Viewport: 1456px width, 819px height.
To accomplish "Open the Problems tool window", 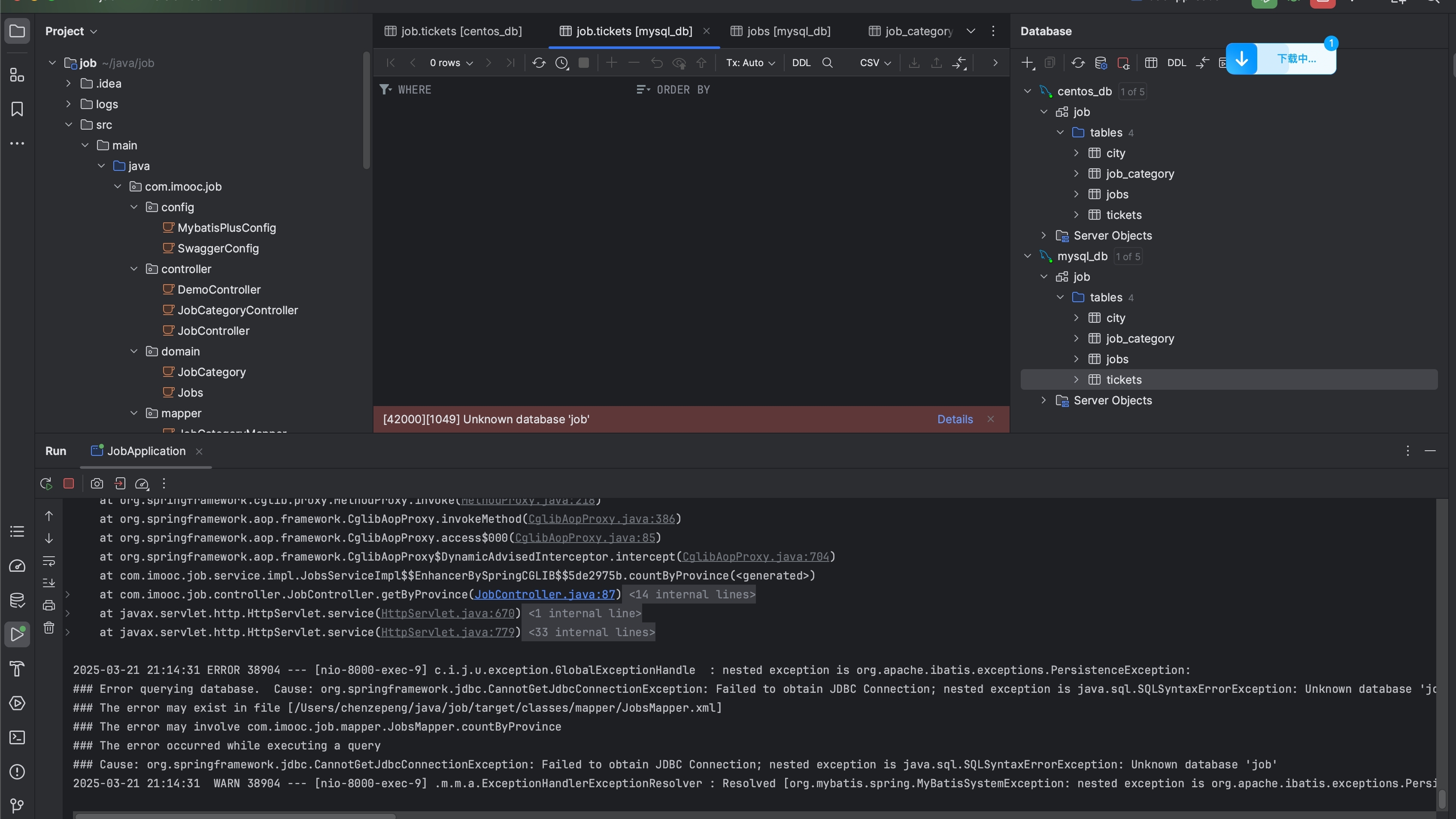I will pos(17,771).
